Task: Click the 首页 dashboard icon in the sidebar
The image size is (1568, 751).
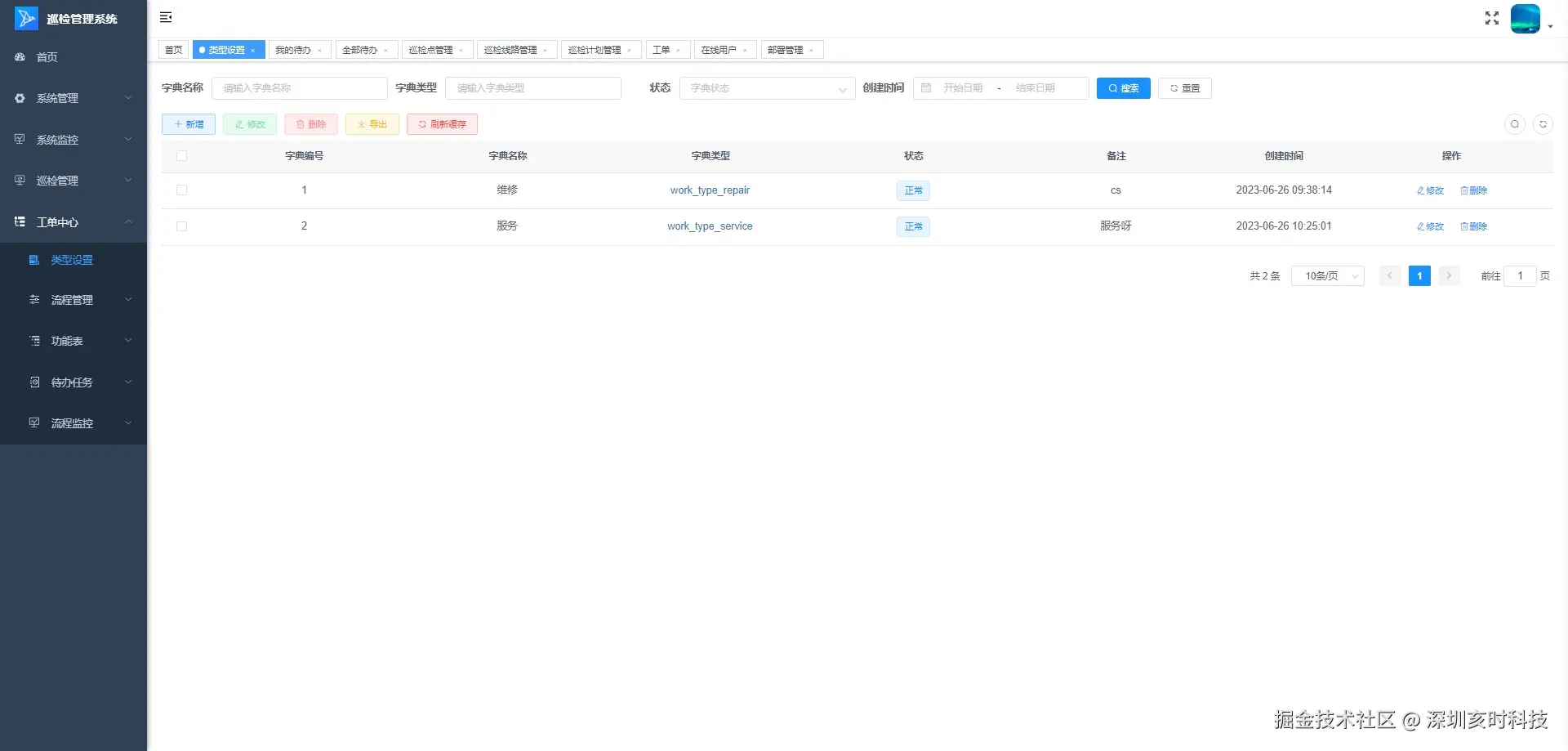Action: click(20, 57)
